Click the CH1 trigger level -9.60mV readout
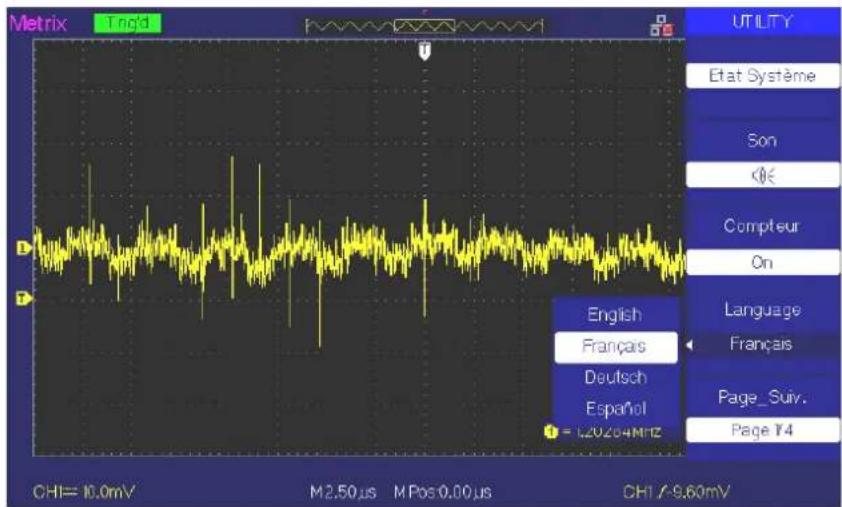842x507 pixels. (676, 491)
